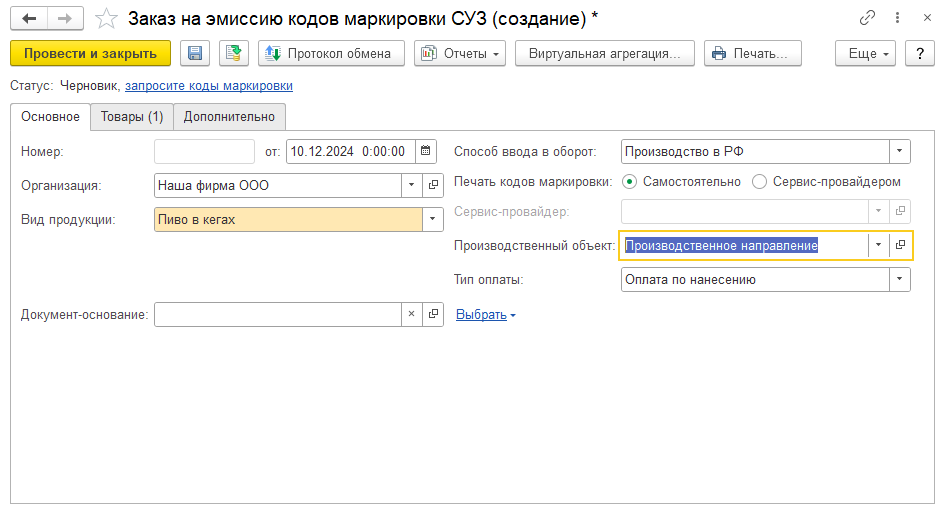Follow the запросите коды маркировки link
This screenshot has width=950, height=516.
(x=209, y=86)
